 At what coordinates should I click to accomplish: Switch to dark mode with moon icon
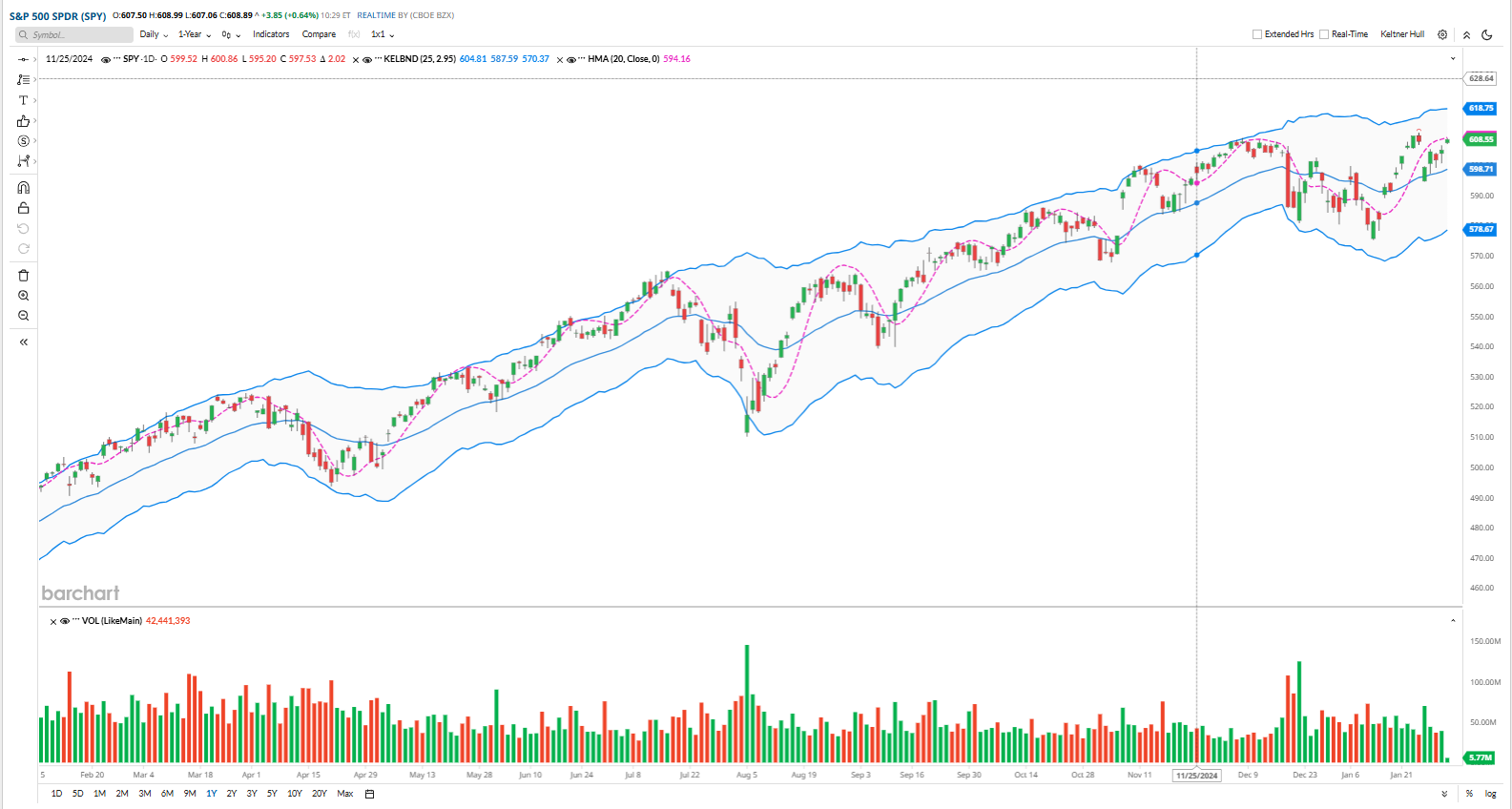click(x=1486, y=34)
